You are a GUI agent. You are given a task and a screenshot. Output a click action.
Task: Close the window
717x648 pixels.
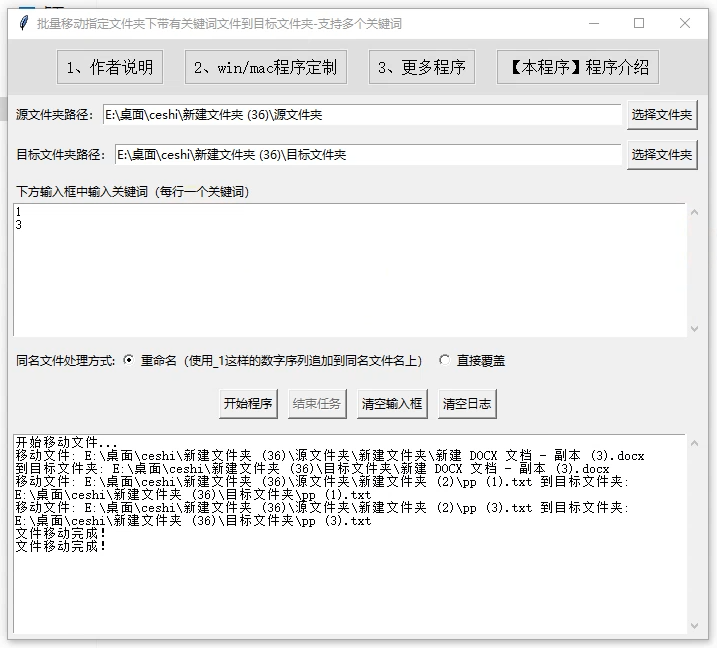click(x=685, y=23)
